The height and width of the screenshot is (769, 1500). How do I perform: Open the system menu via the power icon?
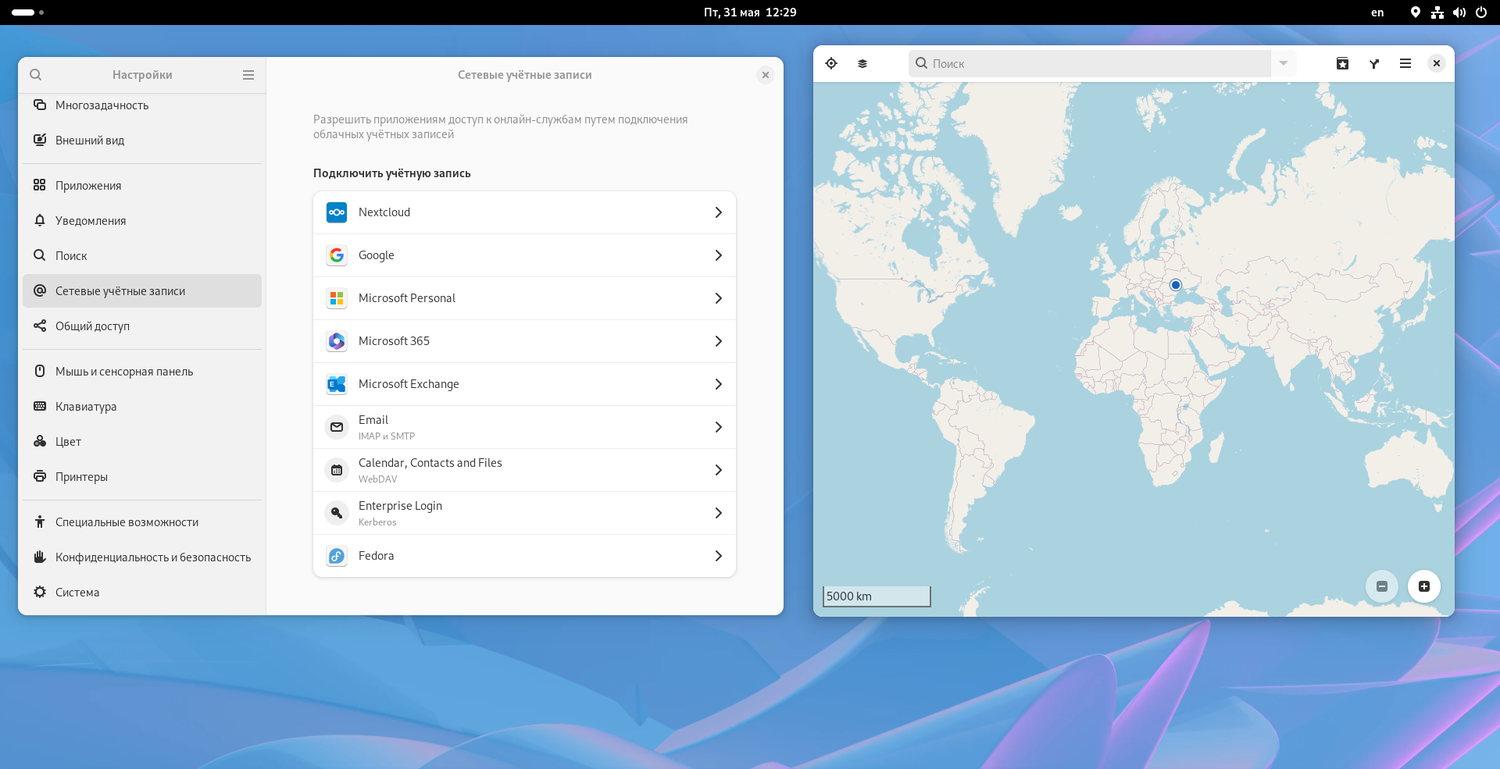pyautogui.click(x=1481, y=12)
